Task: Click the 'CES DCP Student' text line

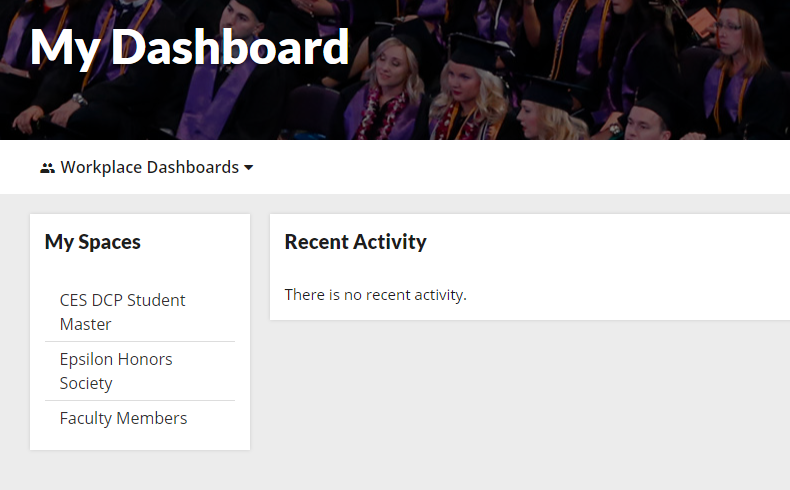Action: click(x=122, y=300)
